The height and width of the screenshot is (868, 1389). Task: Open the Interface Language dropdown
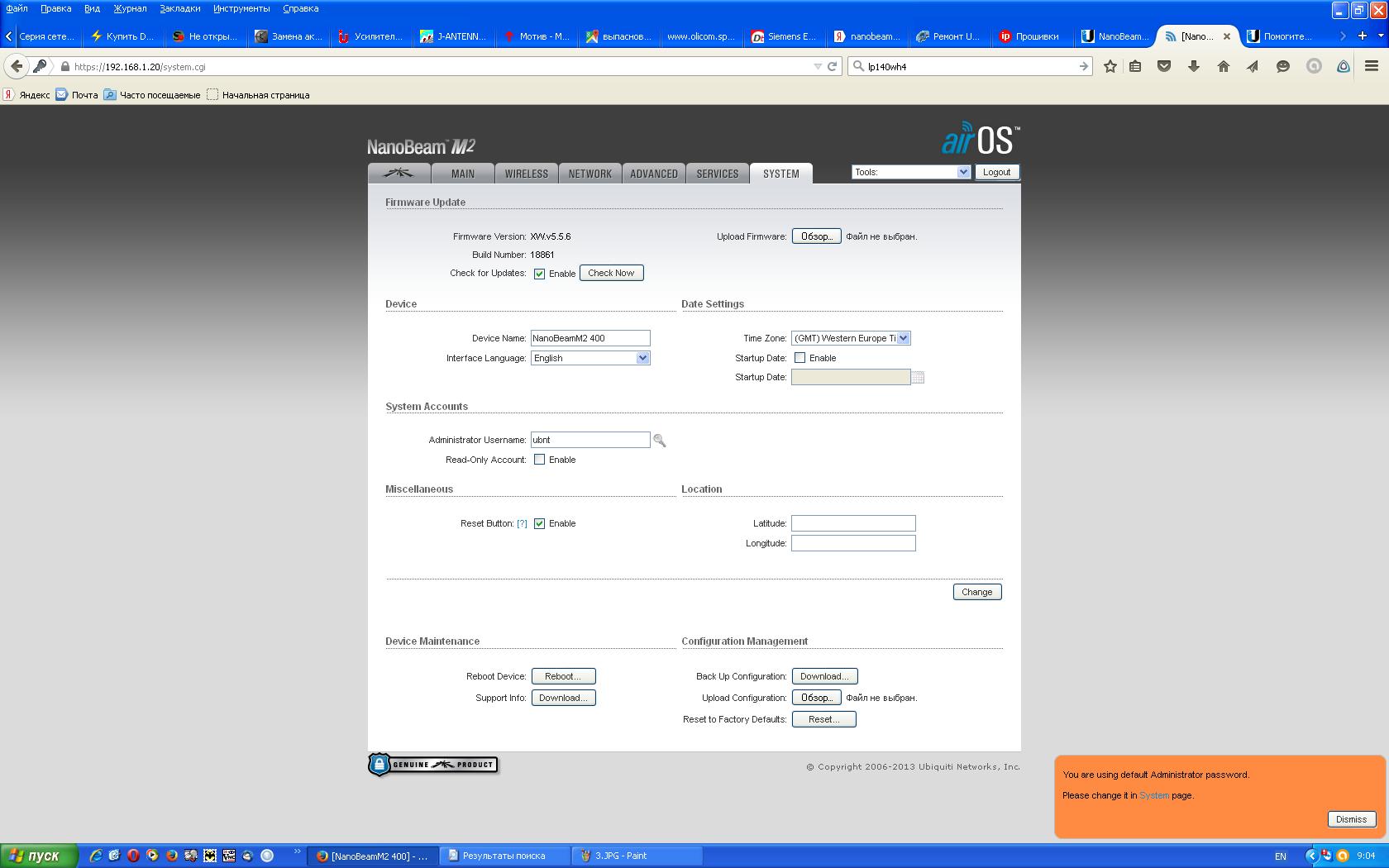[x=590, y=358]
